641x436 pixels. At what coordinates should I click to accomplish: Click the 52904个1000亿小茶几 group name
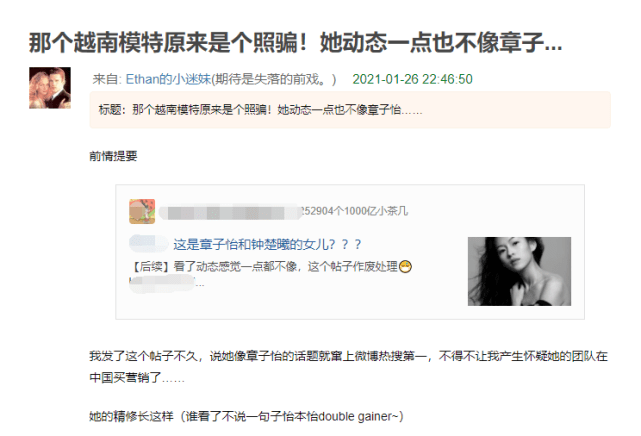[x=355, y=211]
